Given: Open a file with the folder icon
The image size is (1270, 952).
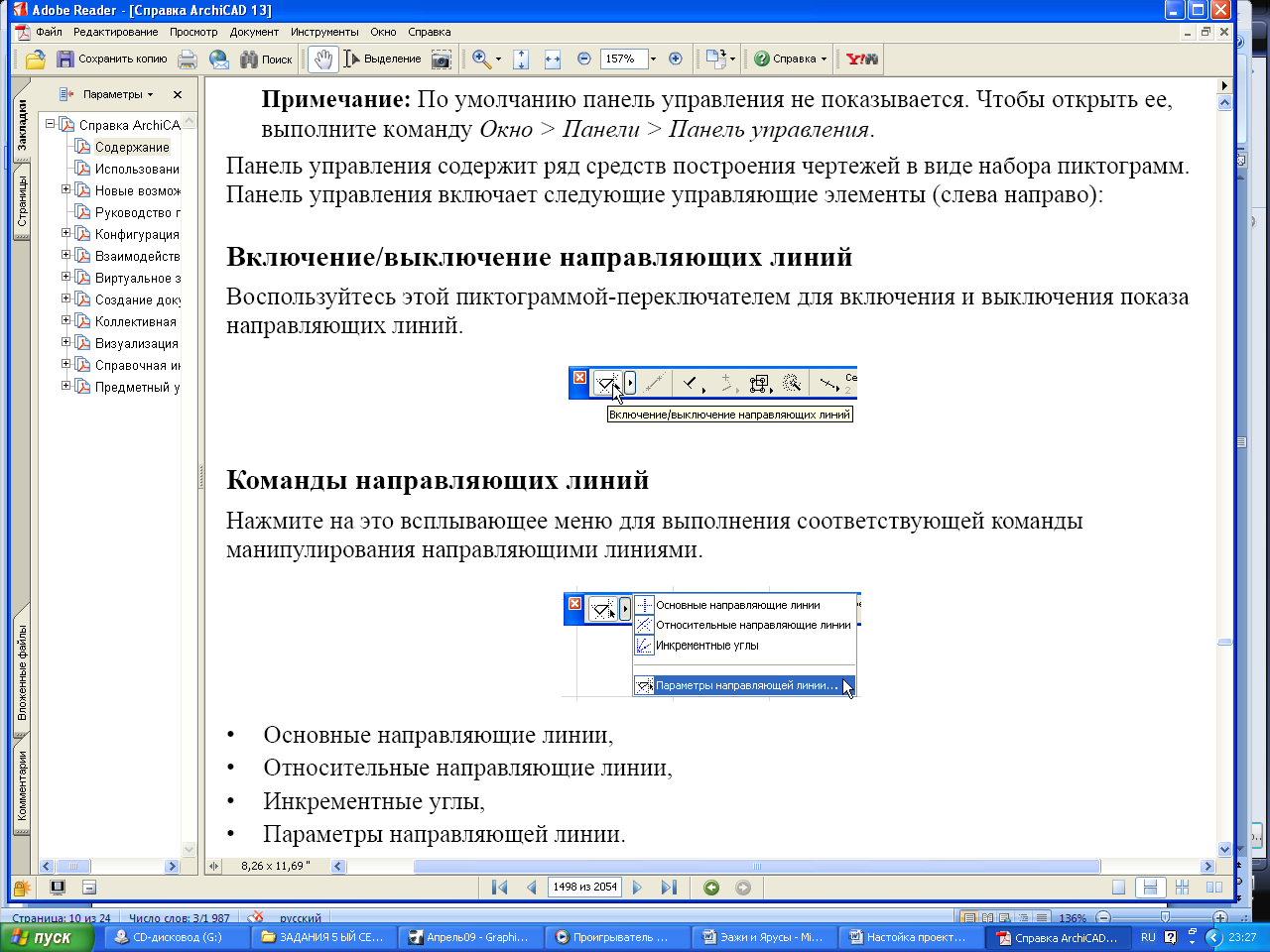Looking at the screenshot, I should pos(35,59).
